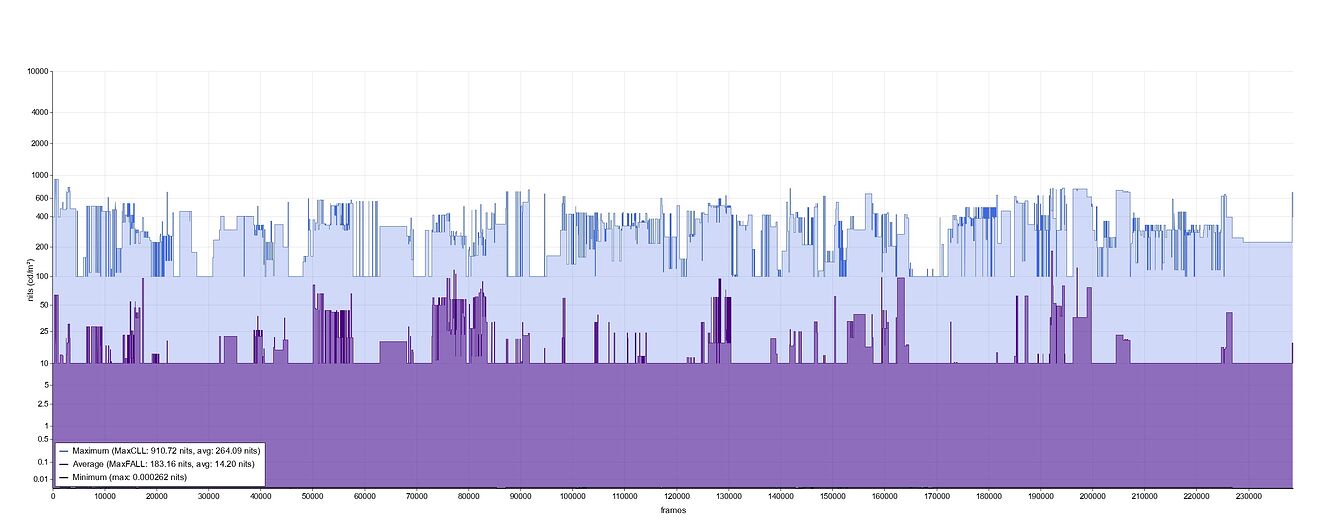
Task: Click the 100000 frame tick label
Action: click(573, 496)
